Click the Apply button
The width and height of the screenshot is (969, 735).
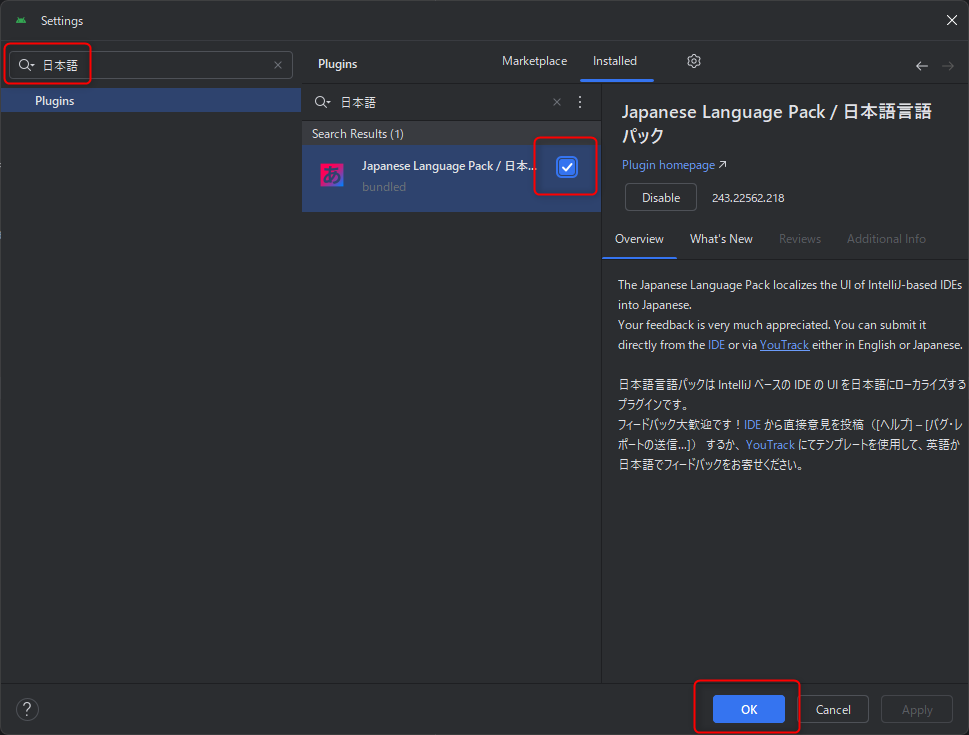point(916,709)
